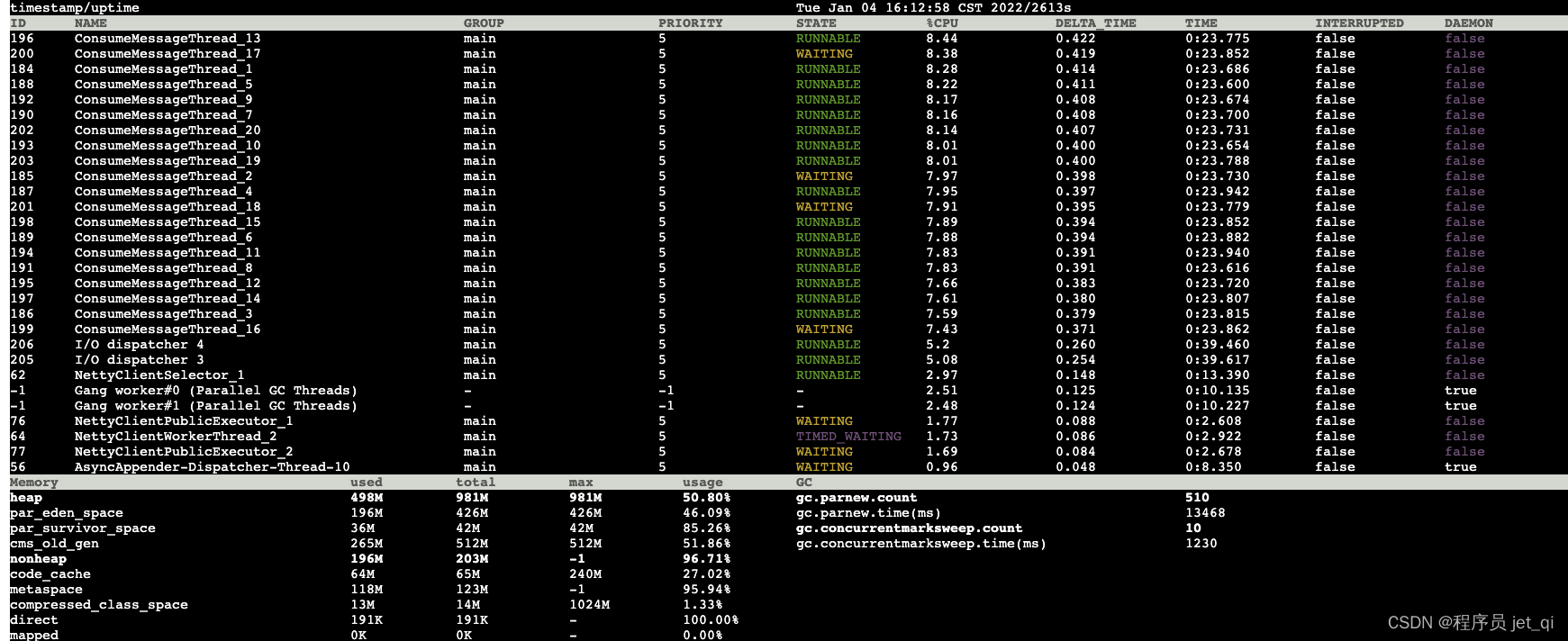The image size is (1568, 641).
Task: Click the metaspace memory entry
Action: (46, 590)
